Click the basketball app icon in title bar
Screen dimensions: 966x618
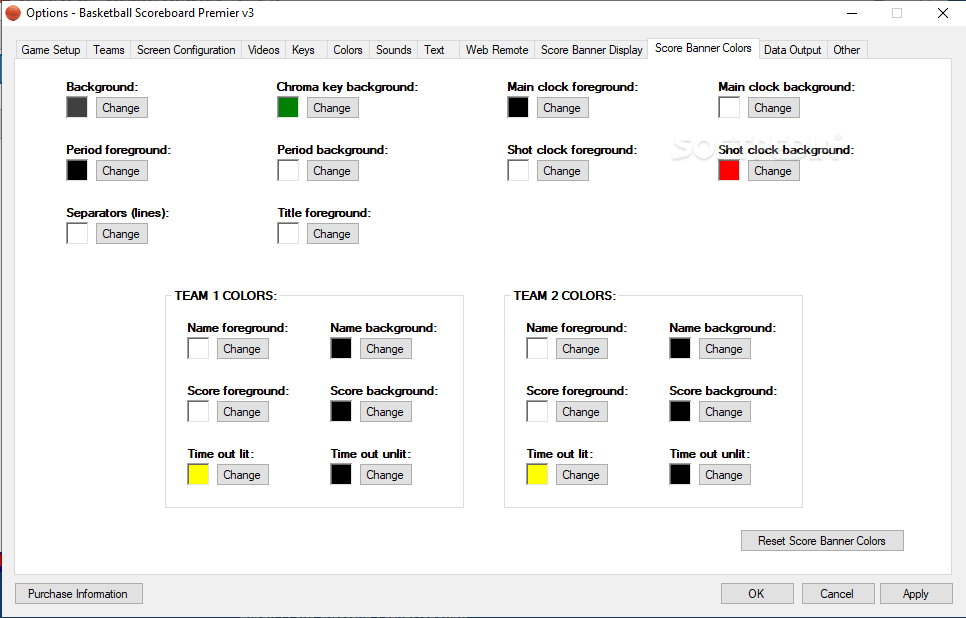pyautogui.click(x=13, y=13)
